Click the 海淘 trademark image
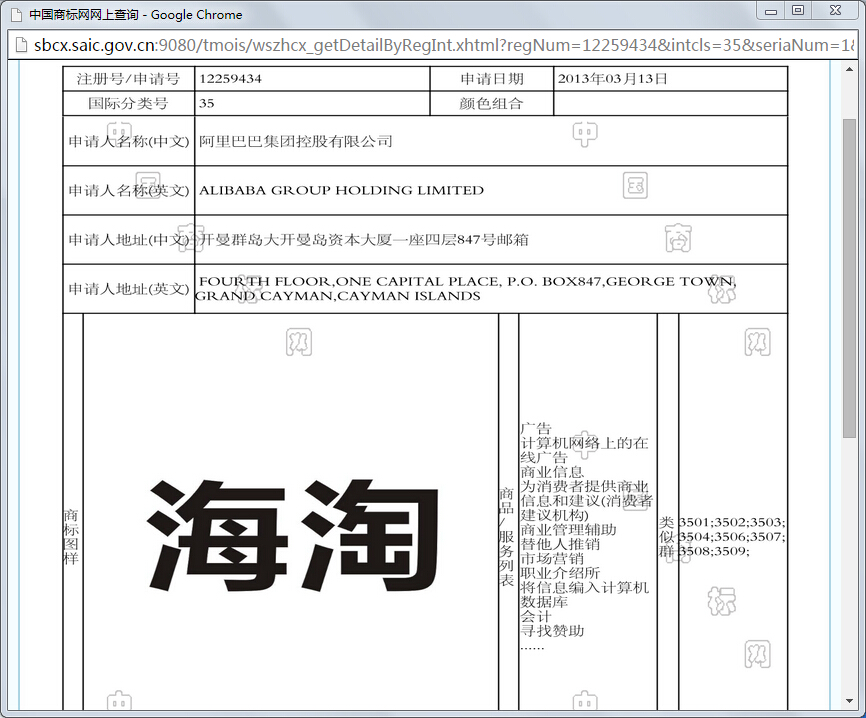This screenshot has height=718, width=866. pyautogui.click(x=293, y=534)
